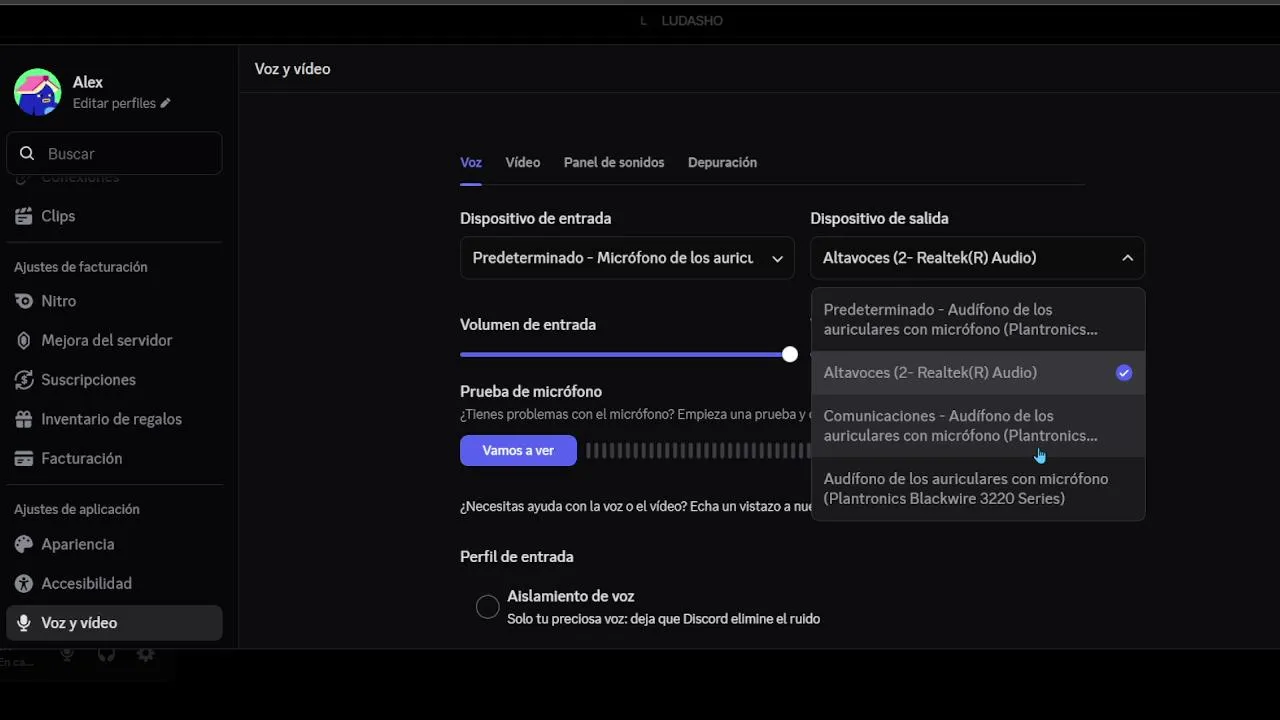The height and width of the screenshot is (720, 1280).
Task: Click the Ajustes de aplicación section header
Action: point(77,509)
